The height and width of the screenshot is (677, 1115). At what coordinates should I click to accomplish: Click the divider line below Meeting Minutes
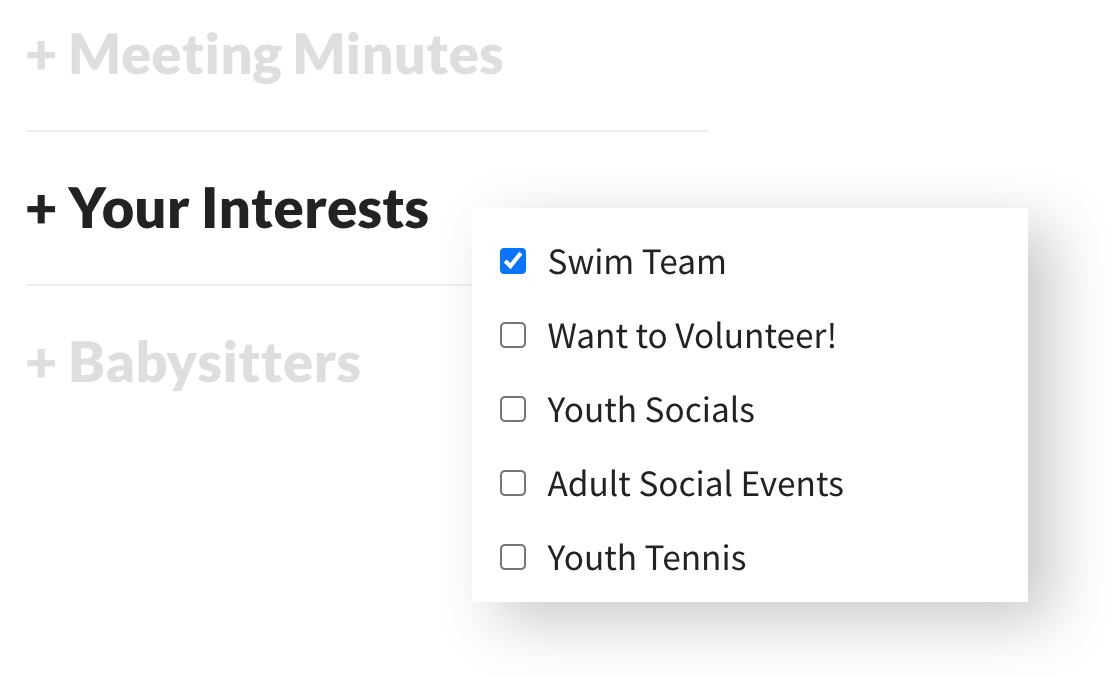(x=366, y=131)
